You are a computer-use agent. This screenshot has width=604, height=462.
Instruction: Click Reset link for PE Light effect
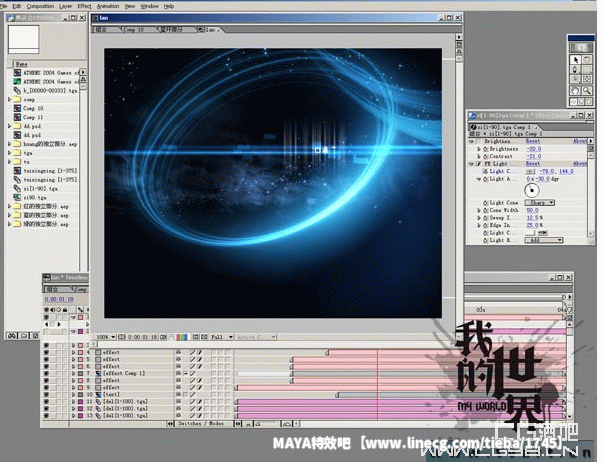(533, 164)
